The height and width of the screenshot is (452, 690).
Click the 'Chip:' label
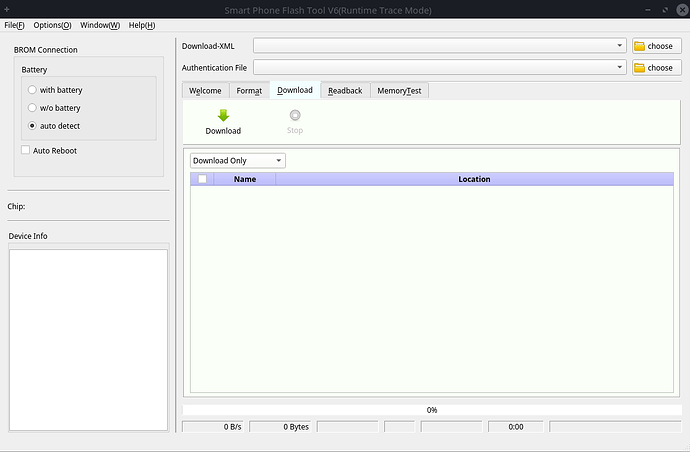tap(16, 206)
